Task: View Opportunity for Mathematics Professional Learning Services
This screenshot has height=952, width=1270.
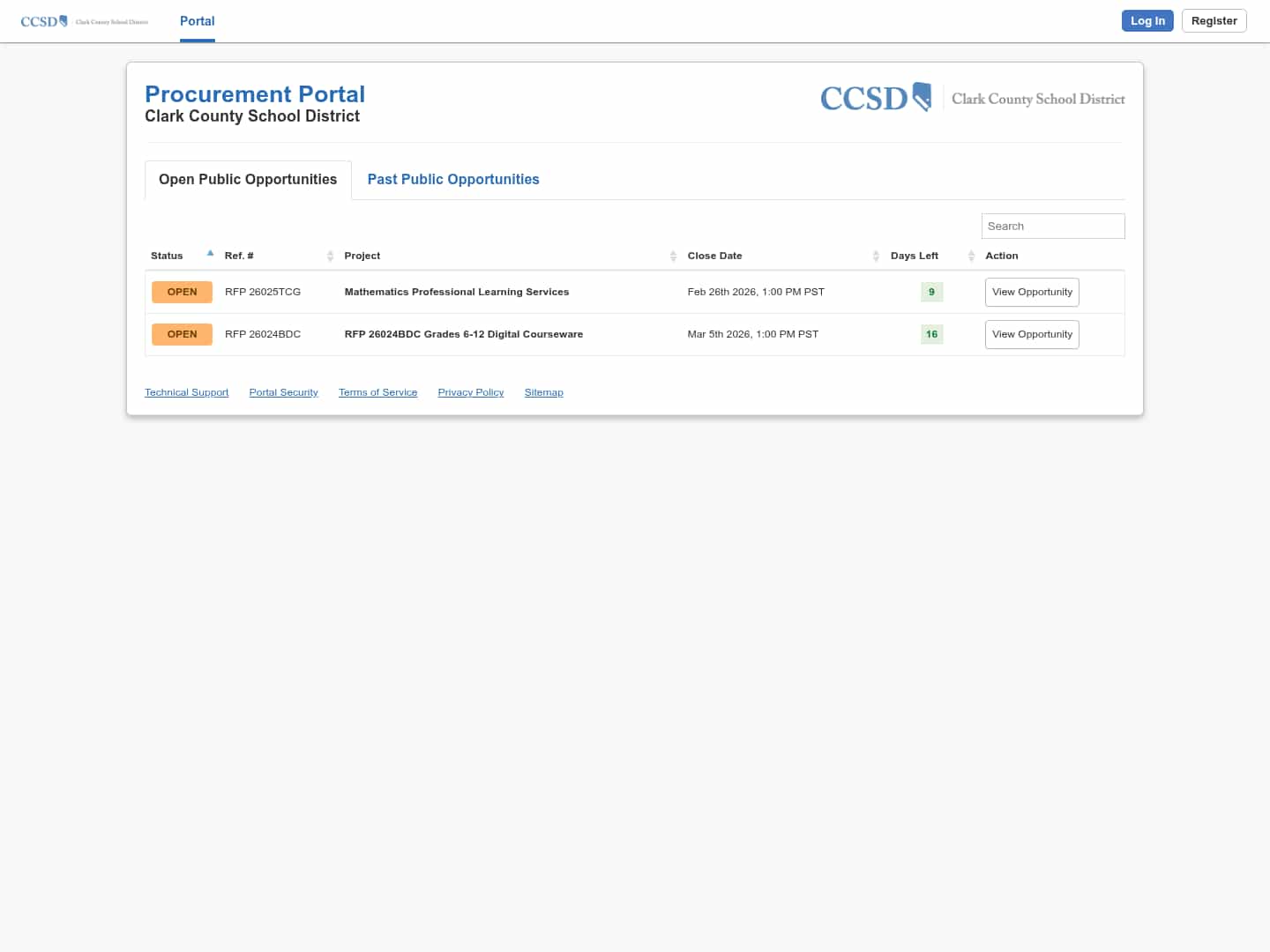Action: 1032,292
